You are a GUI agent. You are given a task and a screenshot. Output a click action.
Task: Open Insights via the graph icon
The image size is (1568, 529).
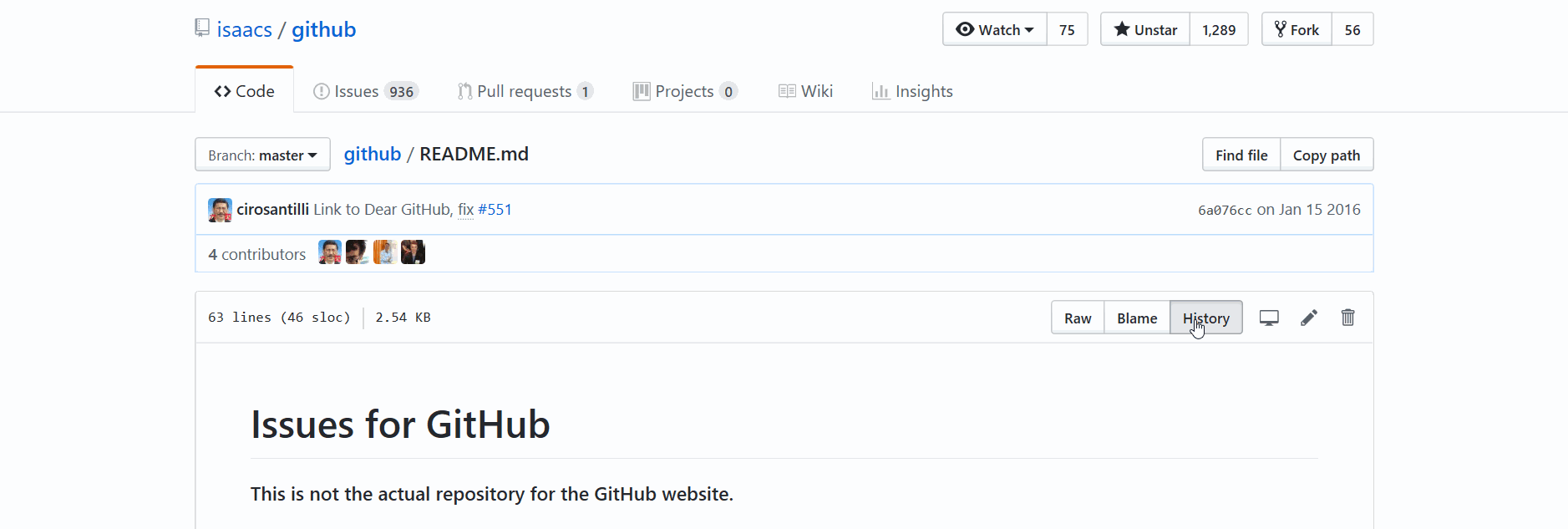[882, 91]
